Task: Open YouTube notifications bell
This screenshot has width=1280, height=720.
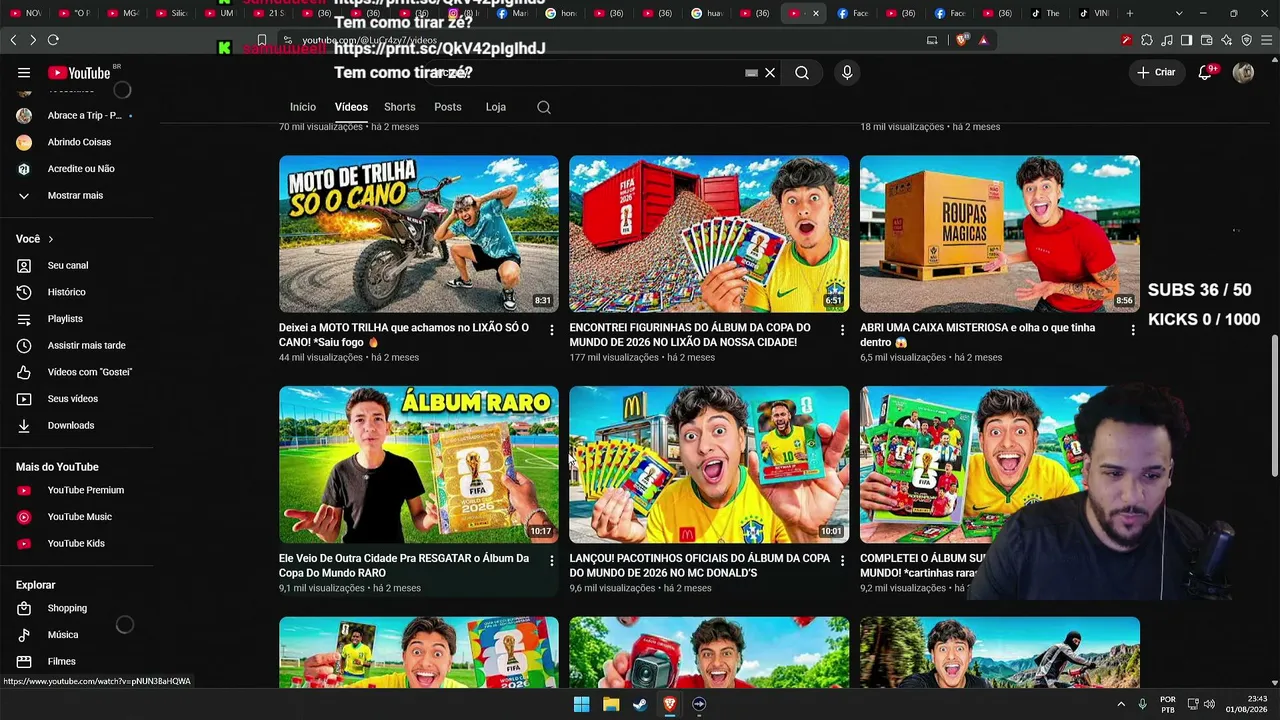Action: pyautogui.click(x=1205, y=73)
